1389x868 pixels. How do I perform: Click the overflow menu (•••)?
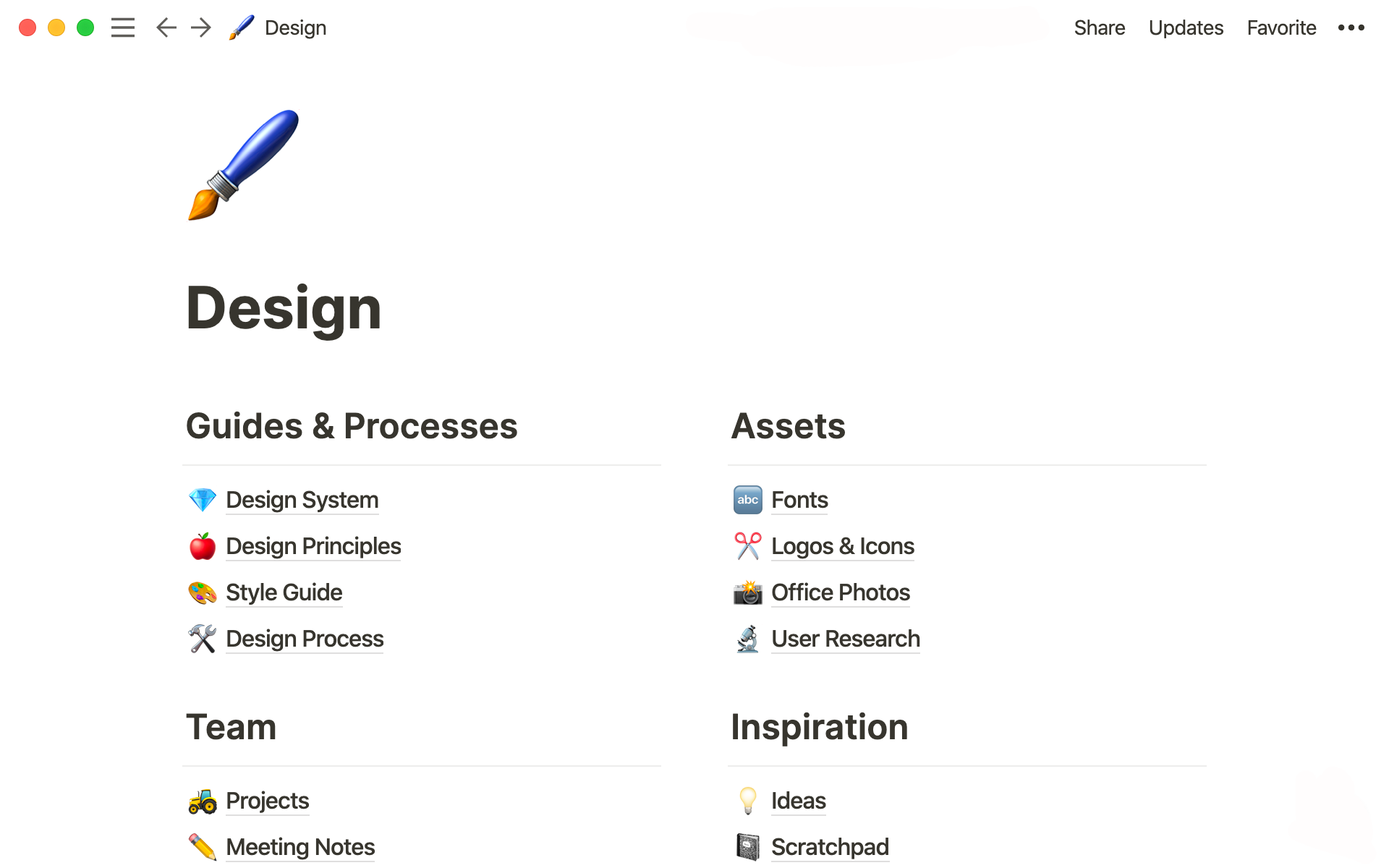click(1353, 27)
